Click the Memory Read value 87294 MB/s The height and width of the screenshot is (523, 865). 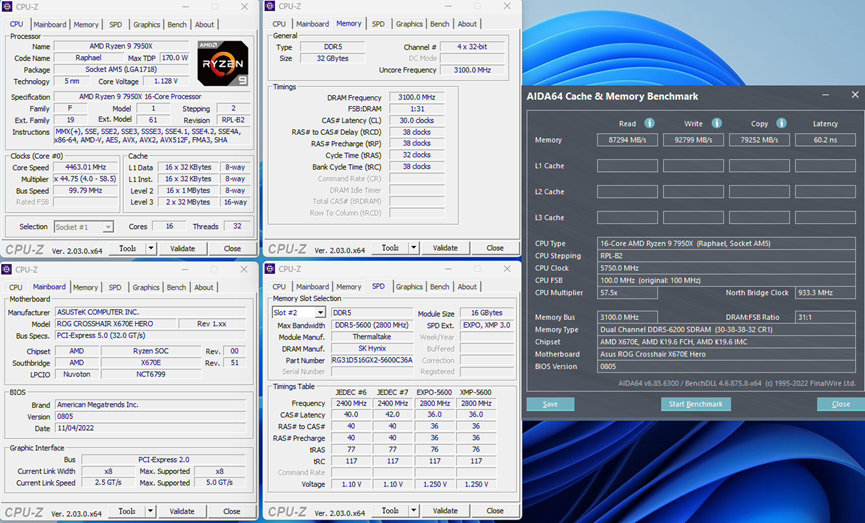[x=627, y=140]
